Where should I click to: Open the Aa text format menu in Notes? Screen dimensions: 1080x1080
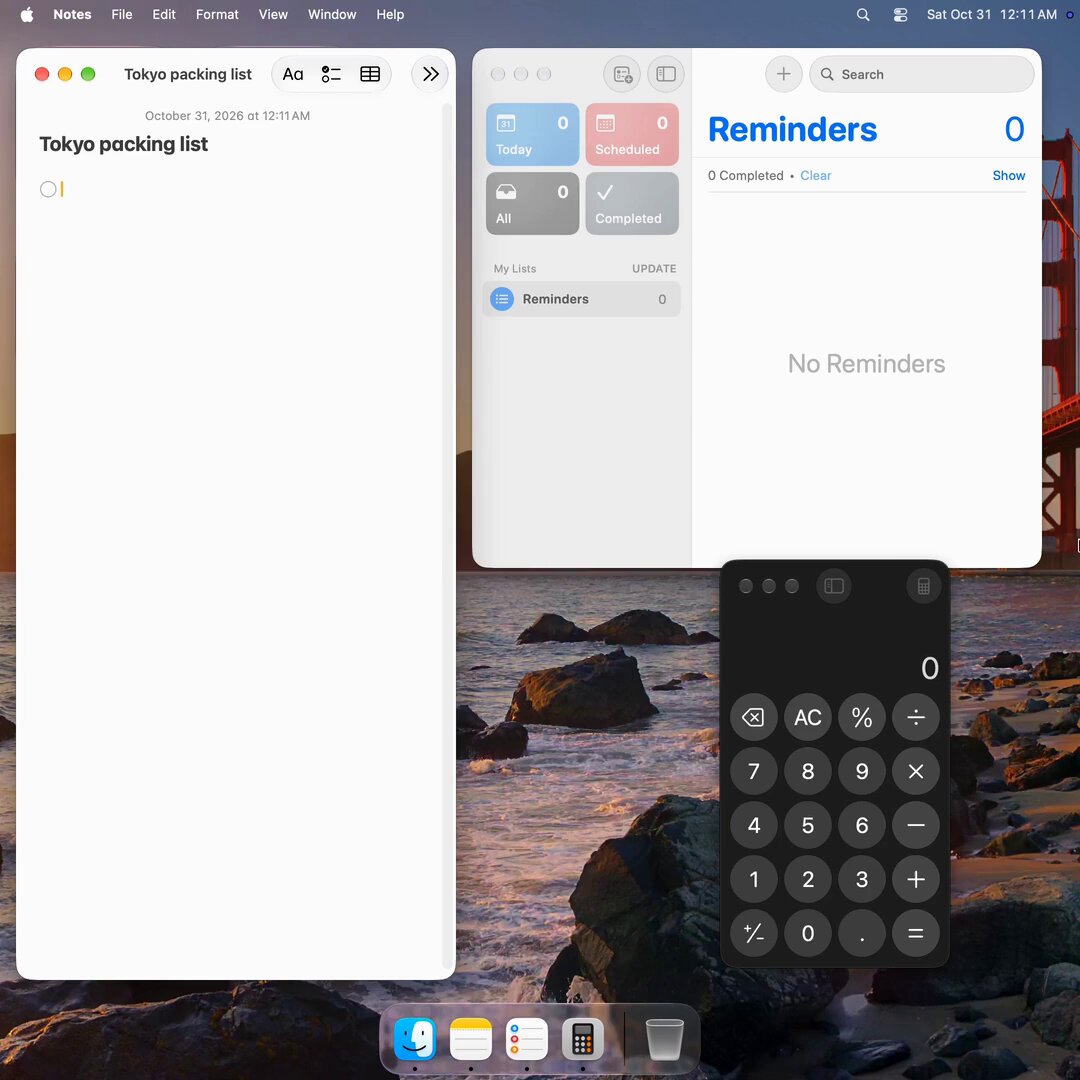coord(293,74)
